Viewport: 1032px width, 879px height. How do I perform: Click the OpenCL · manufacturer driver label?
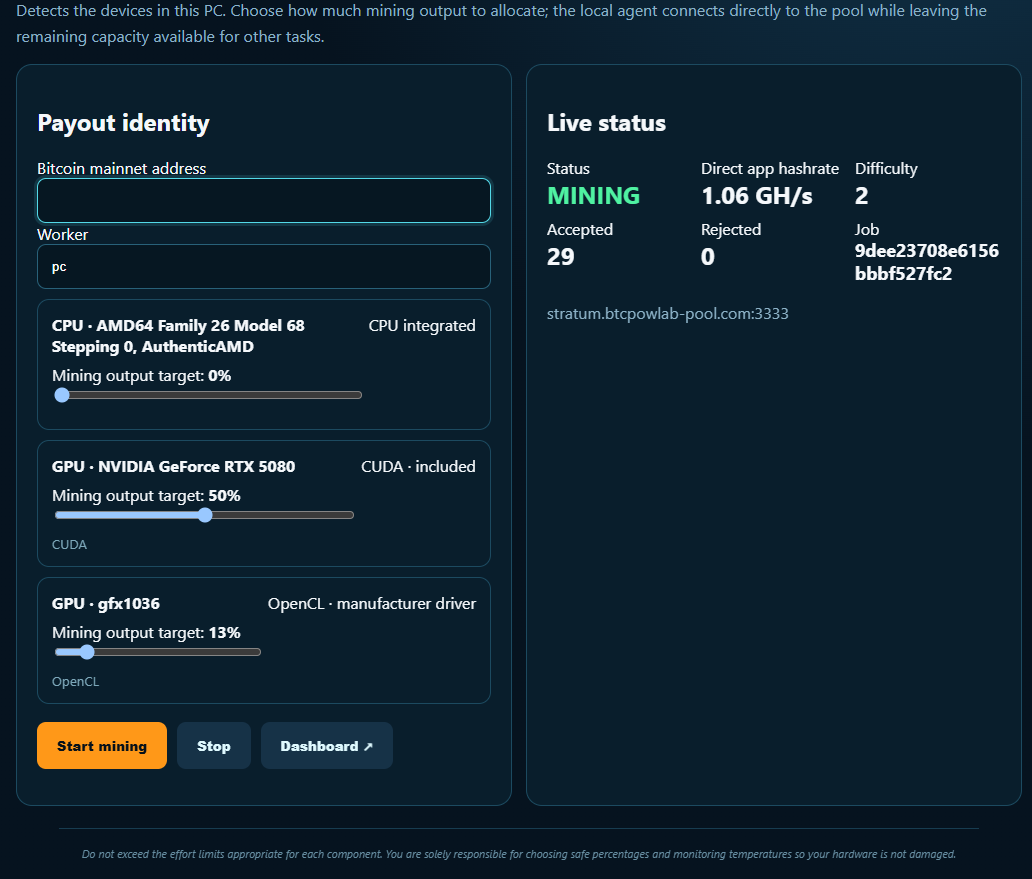click(371, 603)
